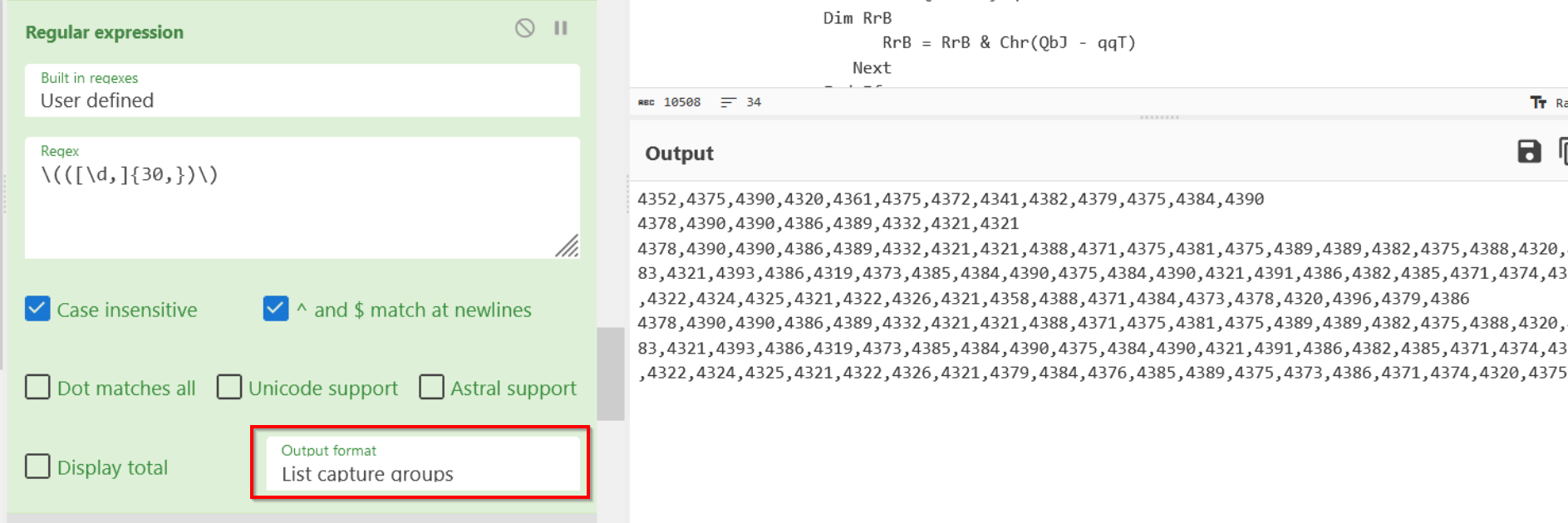Click the Regex textarea resize handle
The image size is (1568, 523).
(x=568, y=246)
